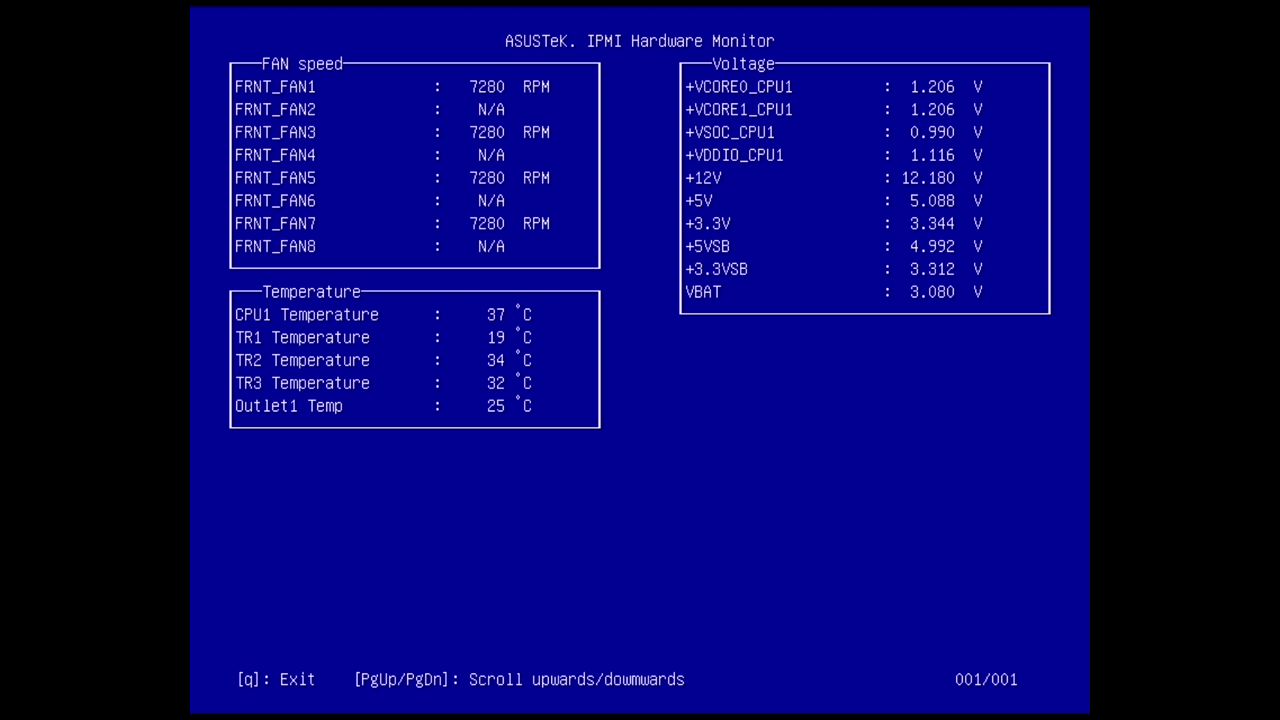This screenshot has height=720, width=1280.
Task: Click the +5VSB label
Action: coord(707,247)
